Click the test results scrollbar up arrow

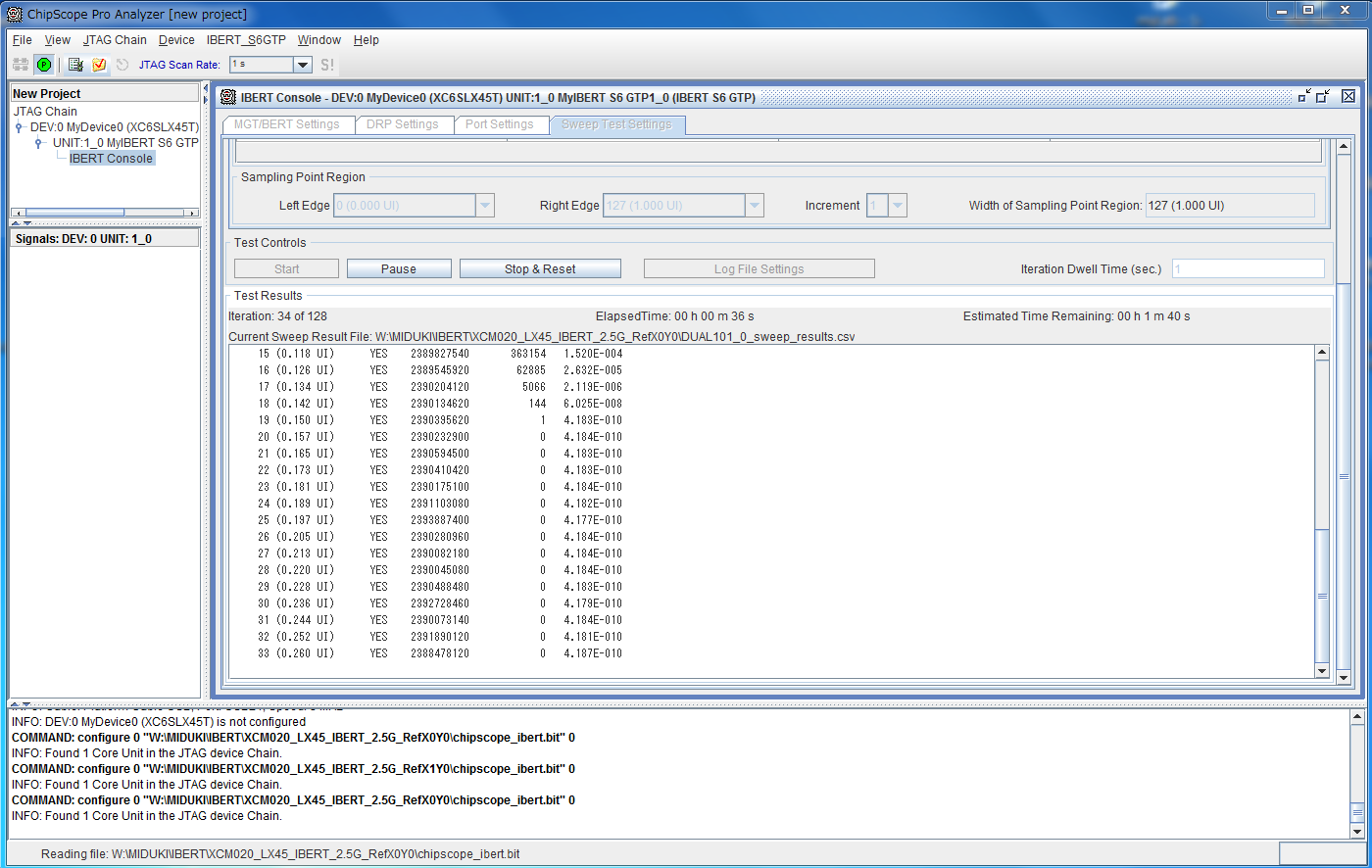1322,353
